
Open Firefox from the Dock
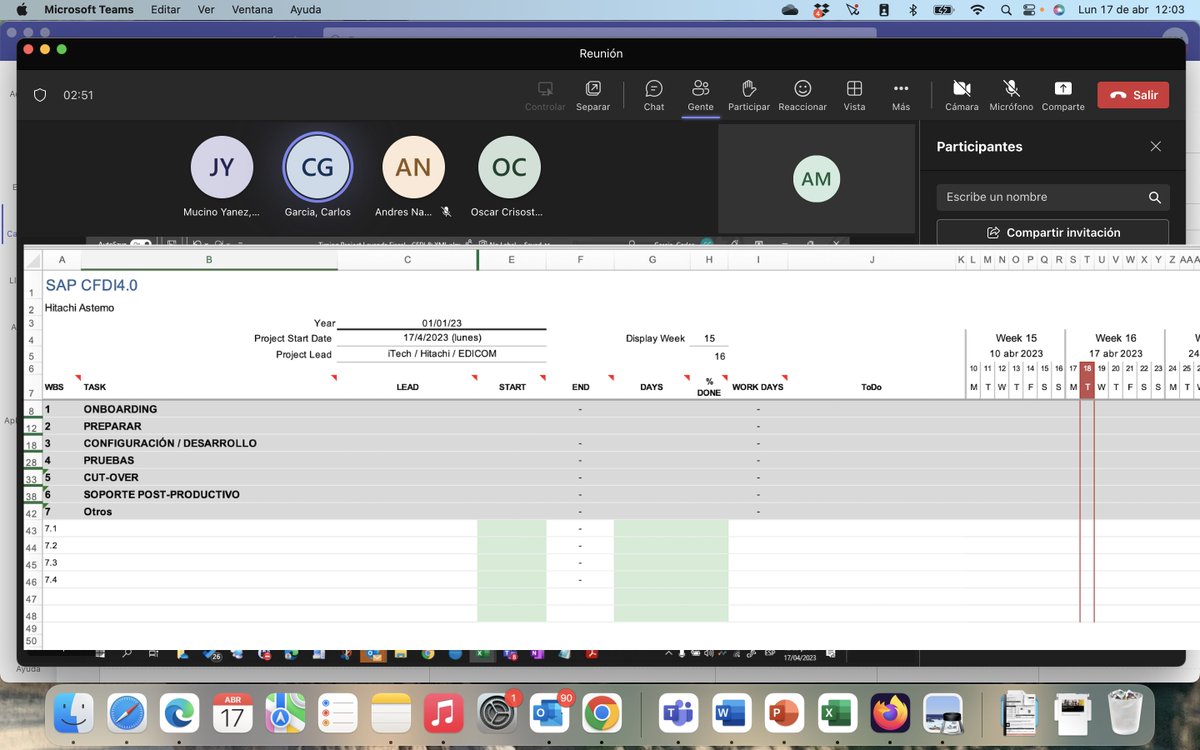tap(890, 714)
